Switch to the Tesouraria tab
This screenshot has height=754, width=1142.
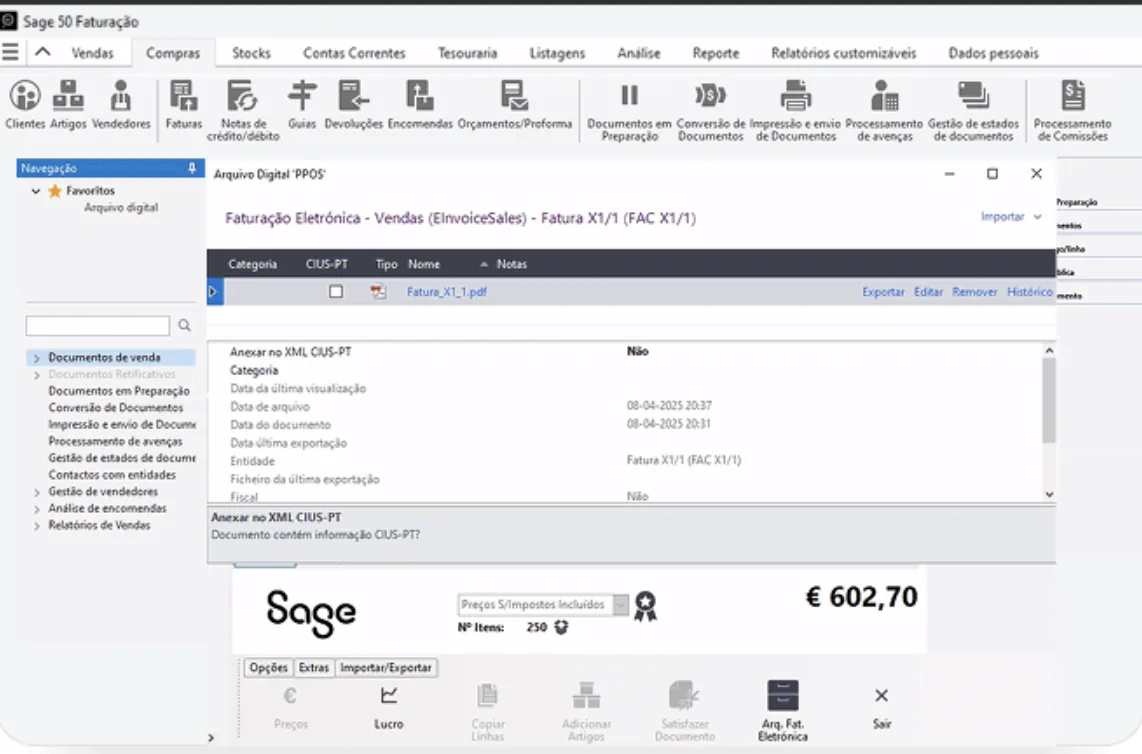(x=468, y=52)
